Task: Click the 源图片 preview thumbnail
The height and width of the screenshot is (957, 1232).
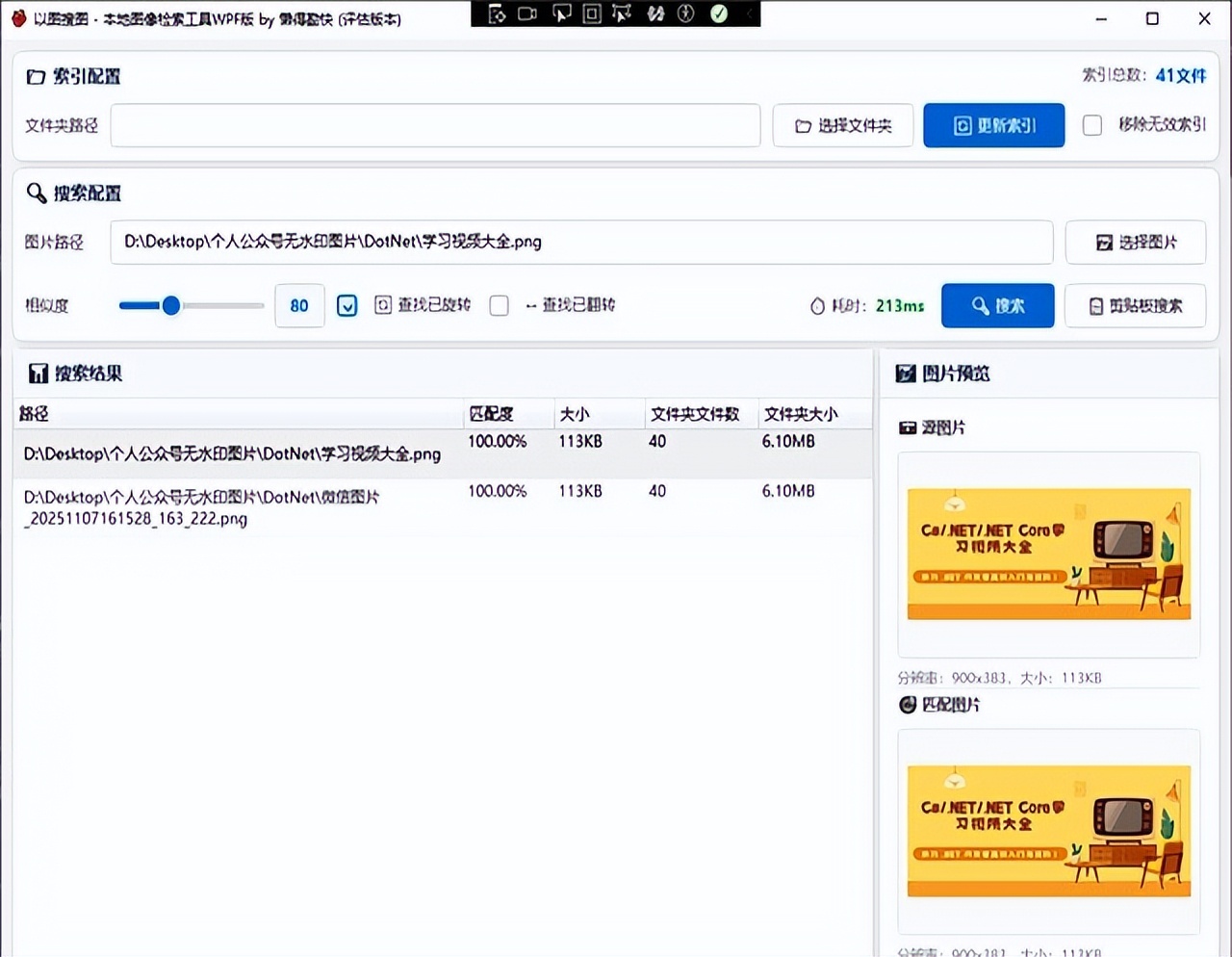Action: [1048, 555]
